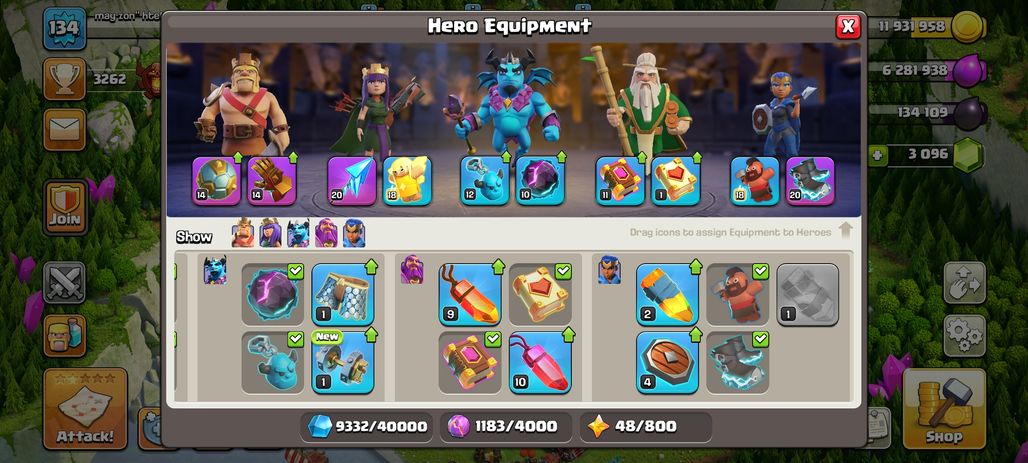Toggle Royal Champion filter in Show row
1028x463 pixels.
pos(354,233)
